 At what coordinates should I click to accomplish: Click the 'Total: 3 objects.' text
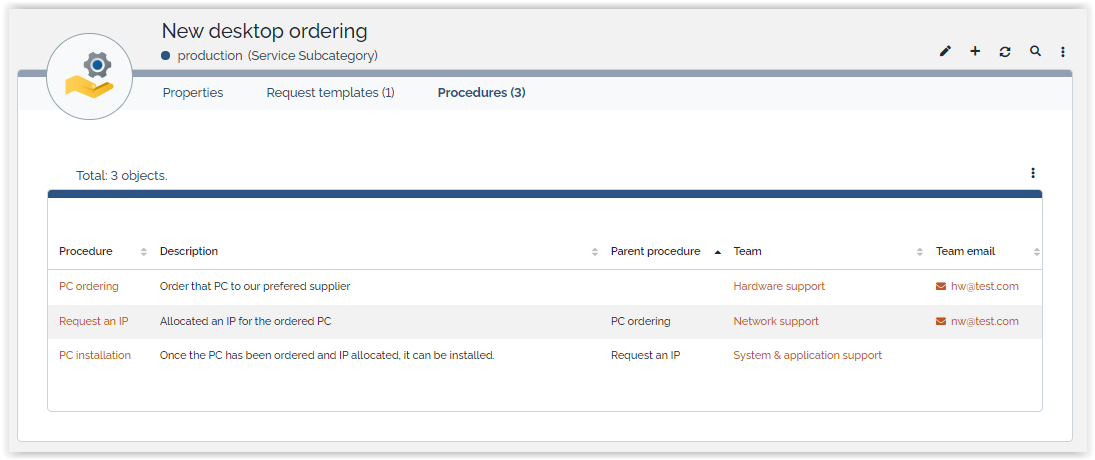(122, 176)
